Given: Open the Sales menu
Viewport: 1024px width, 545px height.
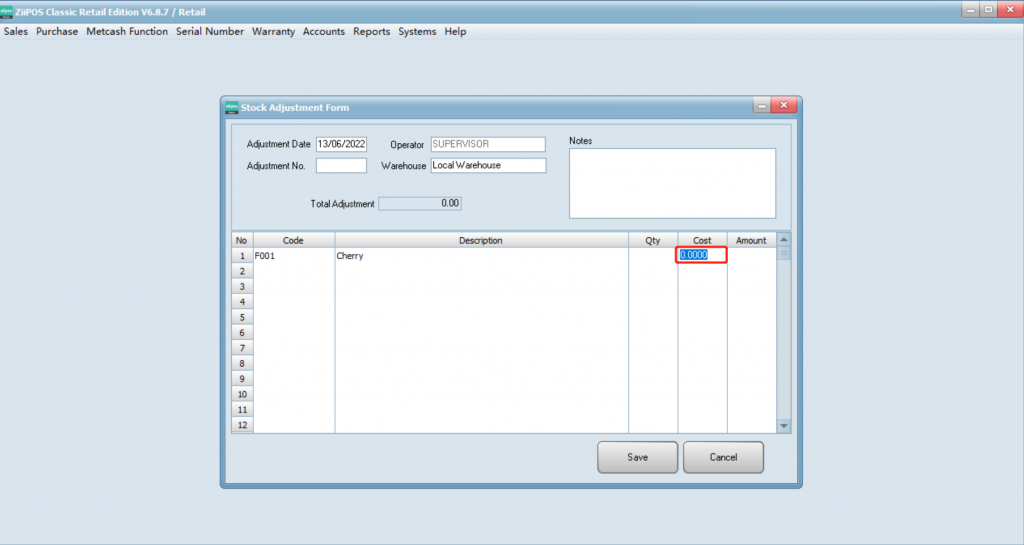Looking at the screenshot, I should coord(16,31).
